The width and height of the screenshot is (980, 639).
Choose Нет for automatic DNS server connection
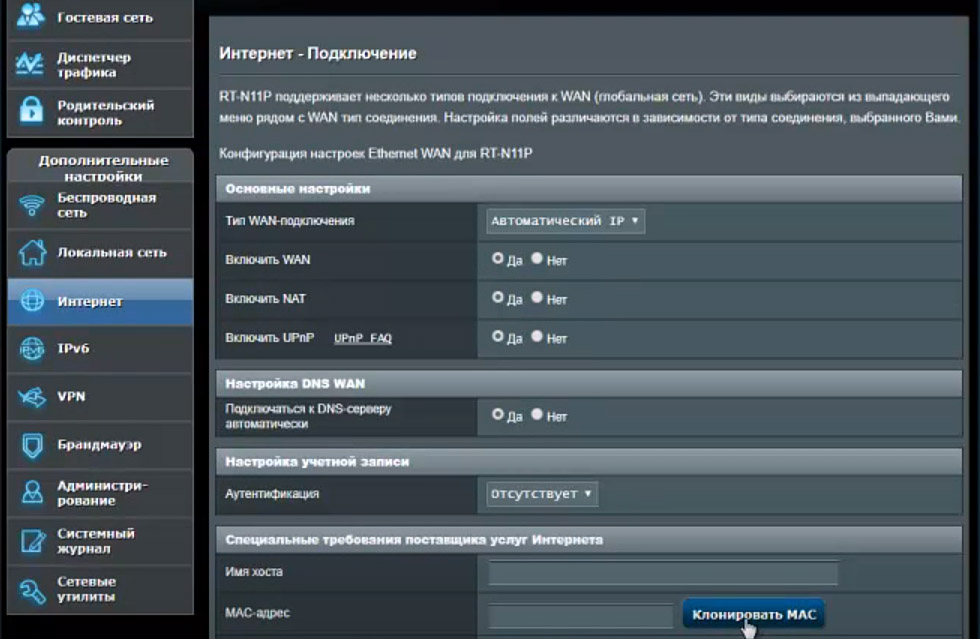(537, 414)
